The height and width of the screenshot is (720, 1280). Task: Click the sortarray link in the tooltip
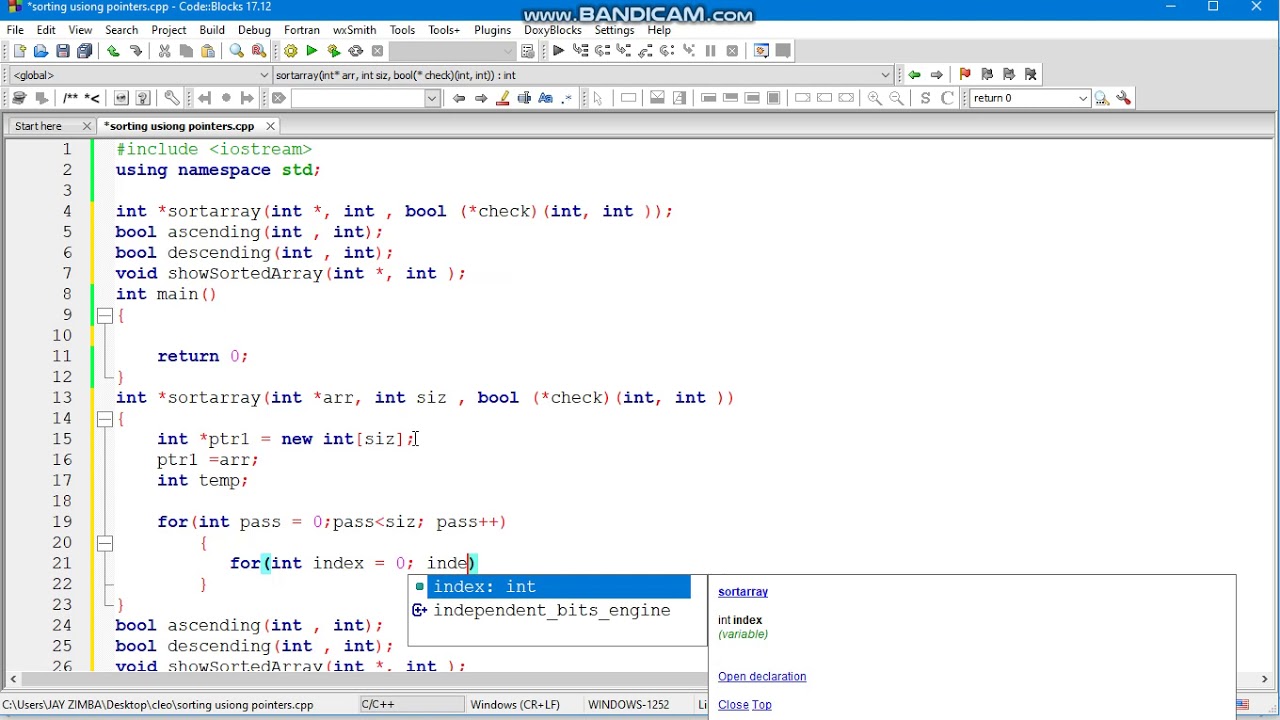pos(743,592)
